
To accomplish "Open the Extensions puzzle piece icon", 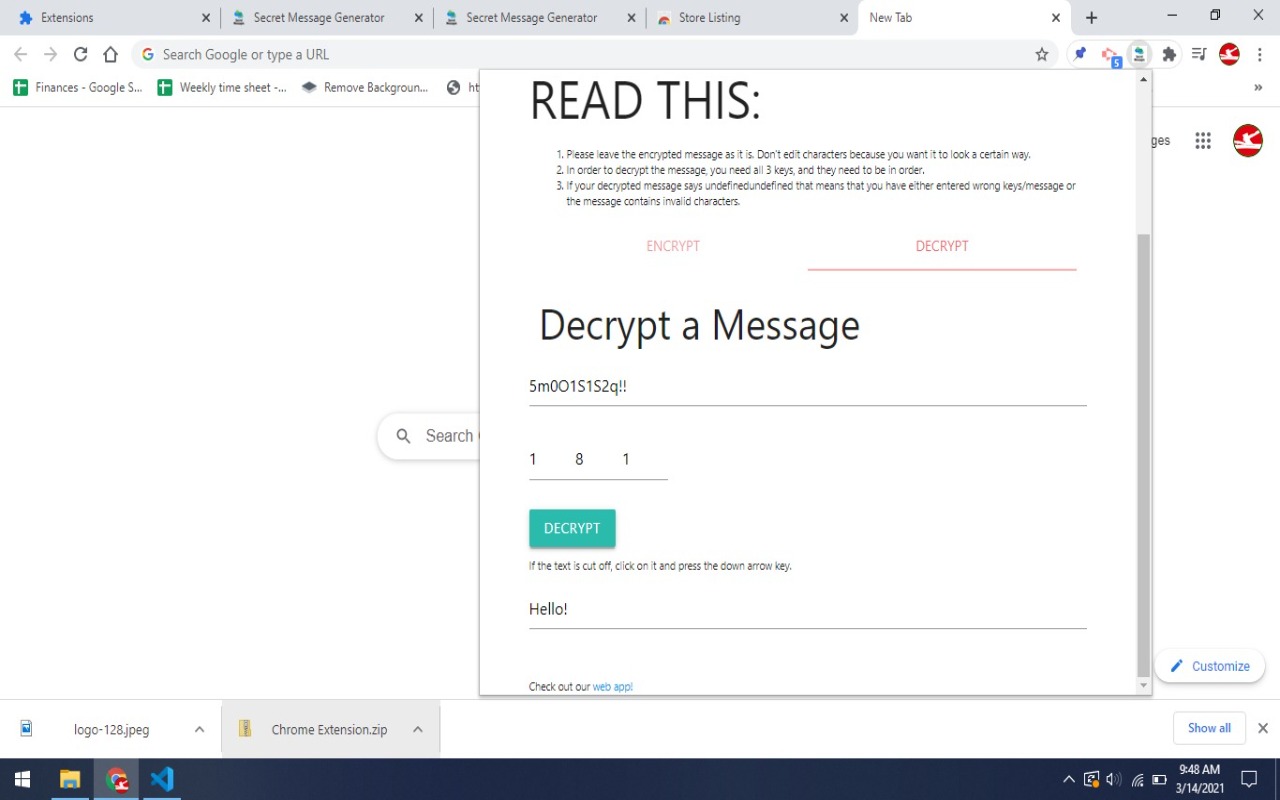I will point(1169,54).
